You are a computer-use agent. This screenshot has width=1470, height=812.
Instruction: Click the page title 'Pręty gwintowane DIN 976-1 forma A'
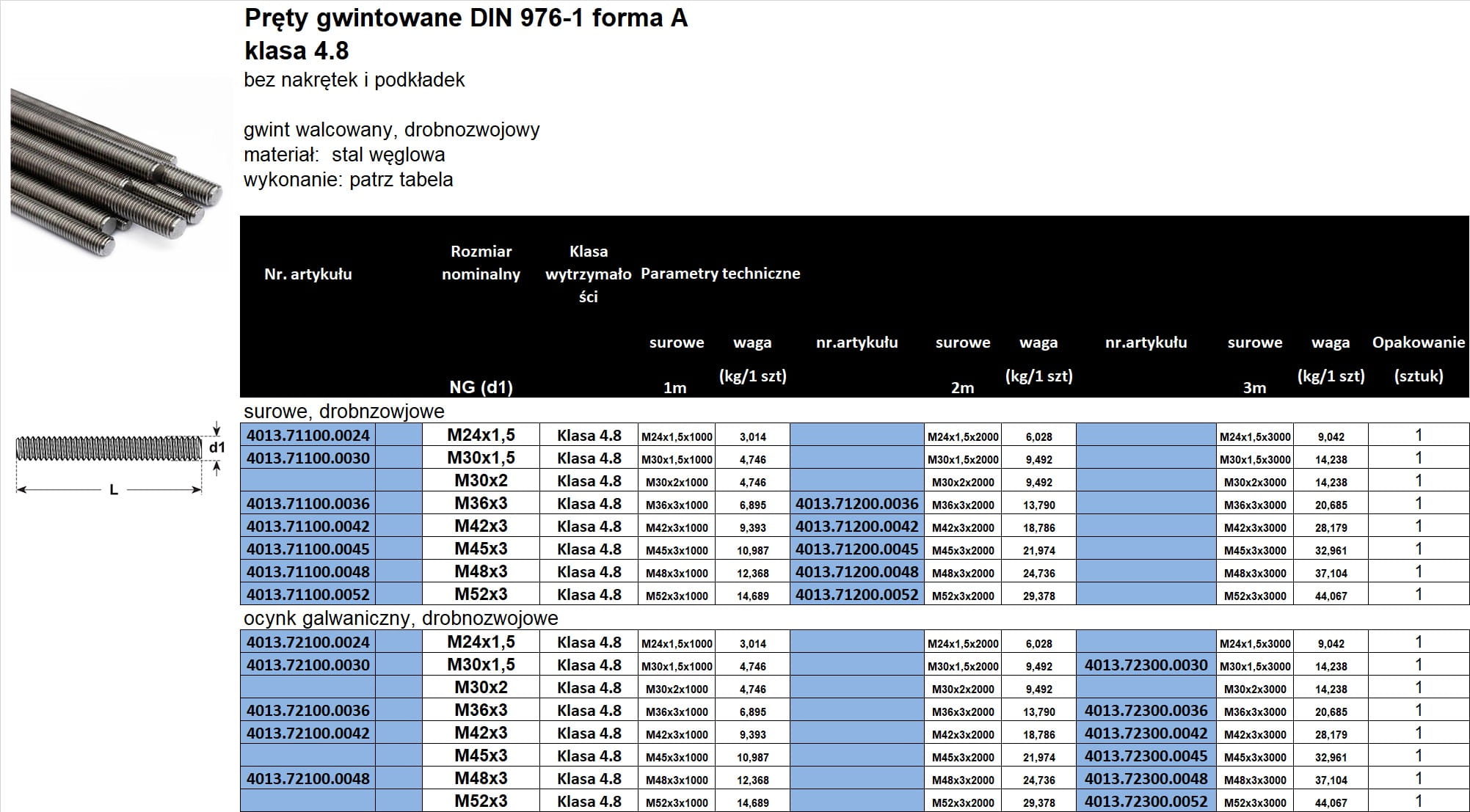(x=465, y=18)
